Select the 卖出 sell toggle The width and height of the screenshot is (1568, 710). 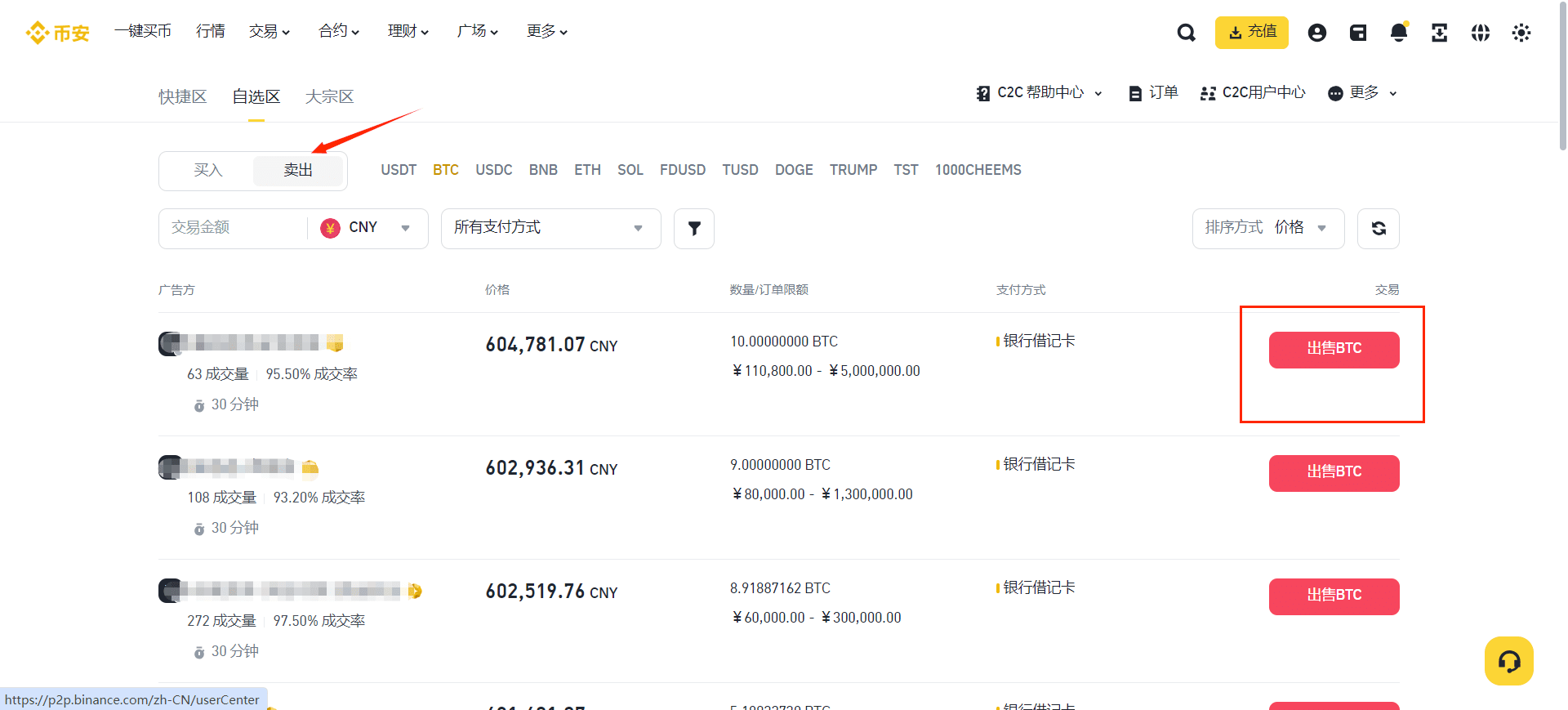pos(298,170)
